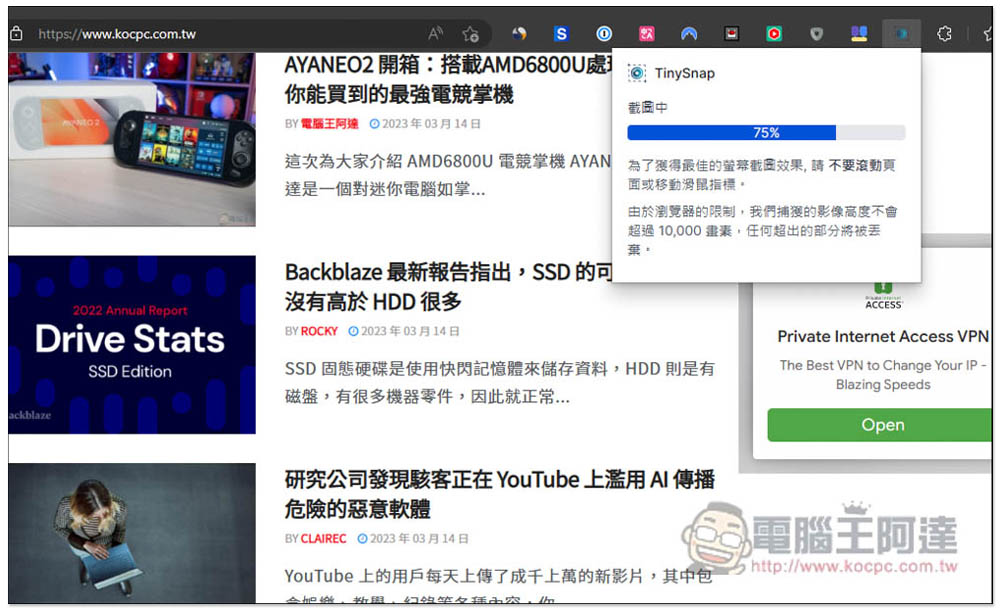The image size is (1000, 611).
Task: Click the site lock icon in address bar
Action: (x=17, y=34)
